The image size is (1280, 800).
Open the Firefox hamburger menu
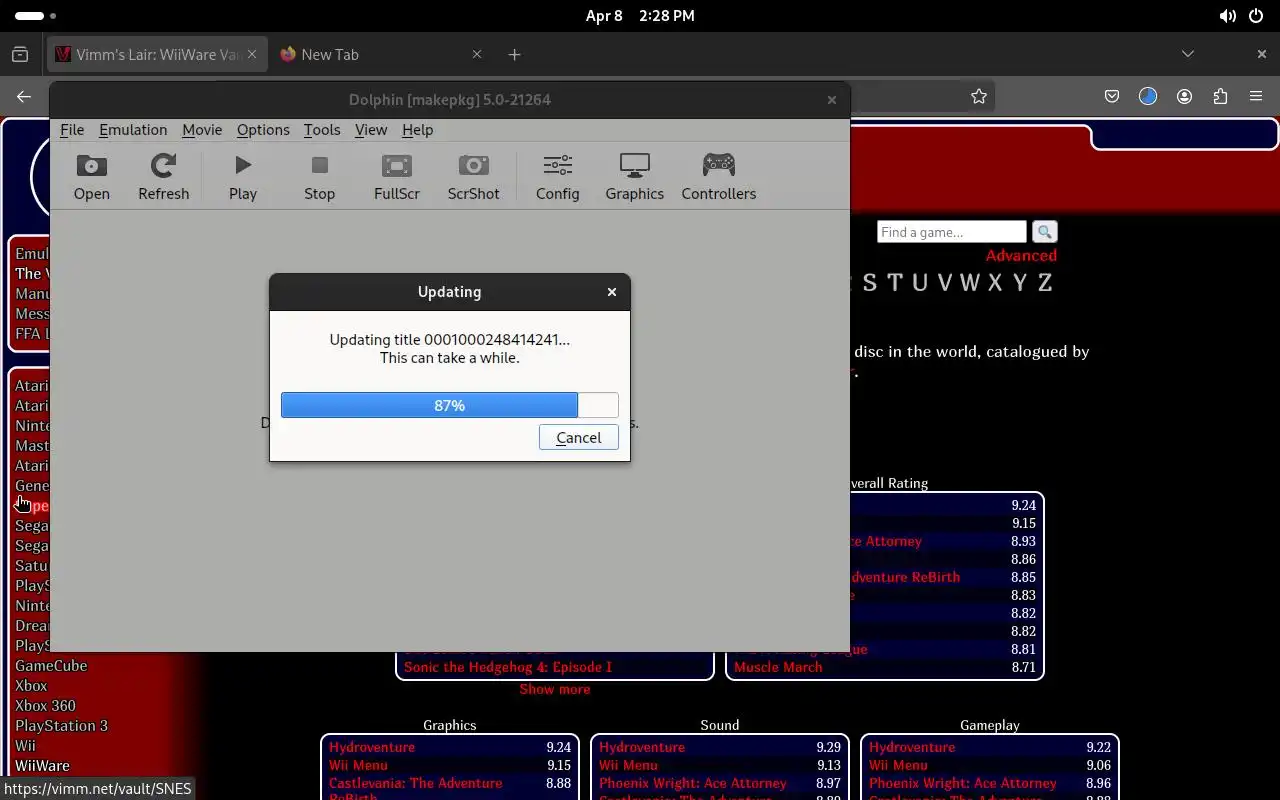click(x=1256, y=97)
